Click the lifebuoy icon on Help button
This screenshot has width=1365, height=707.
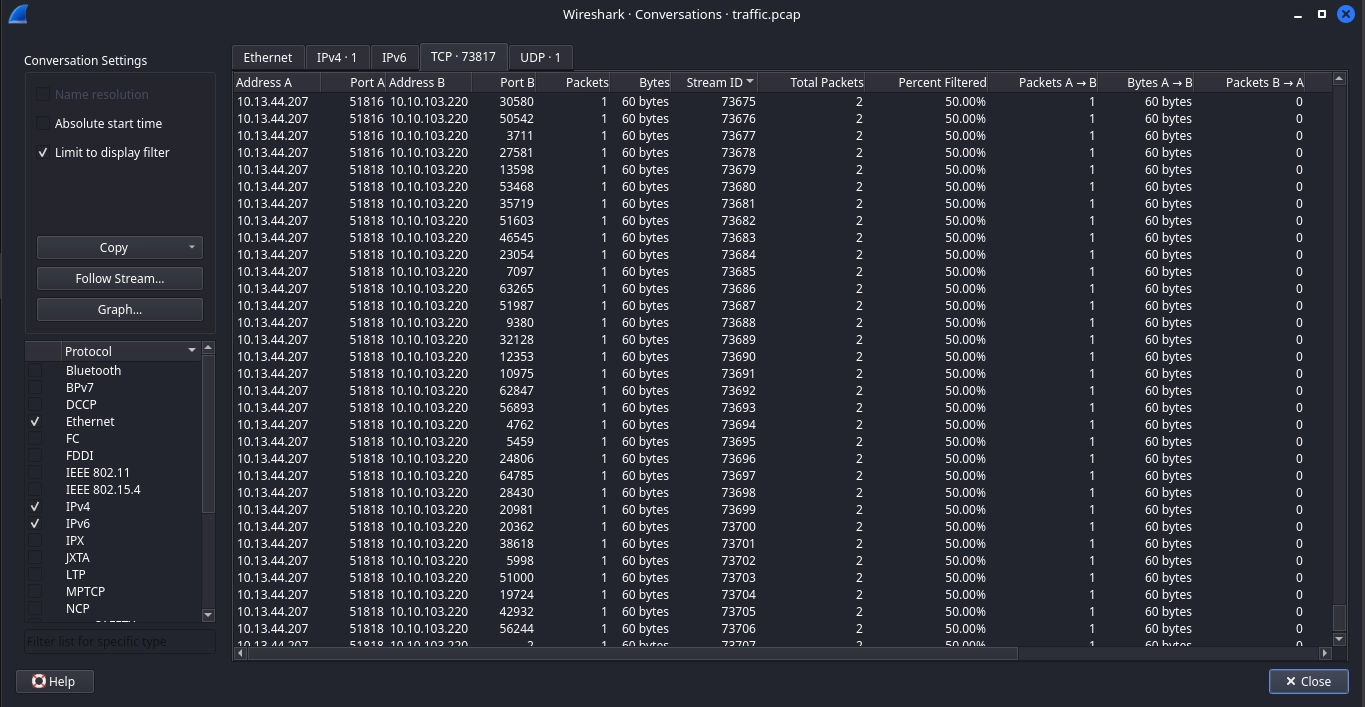tap(39, 681)
